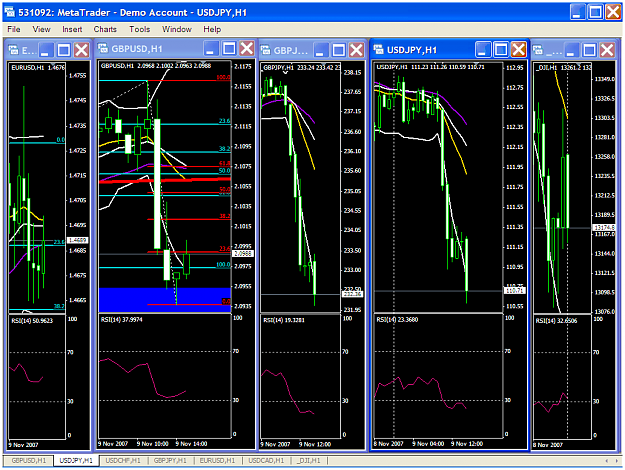Click the USDJPY,H1 window title bar text

(412, 50)
